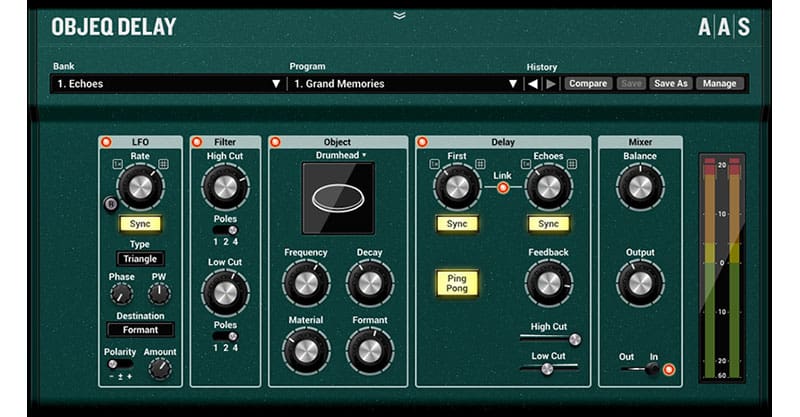Click the AAS logo
This screenshot has width=800, height=417.
724,27
